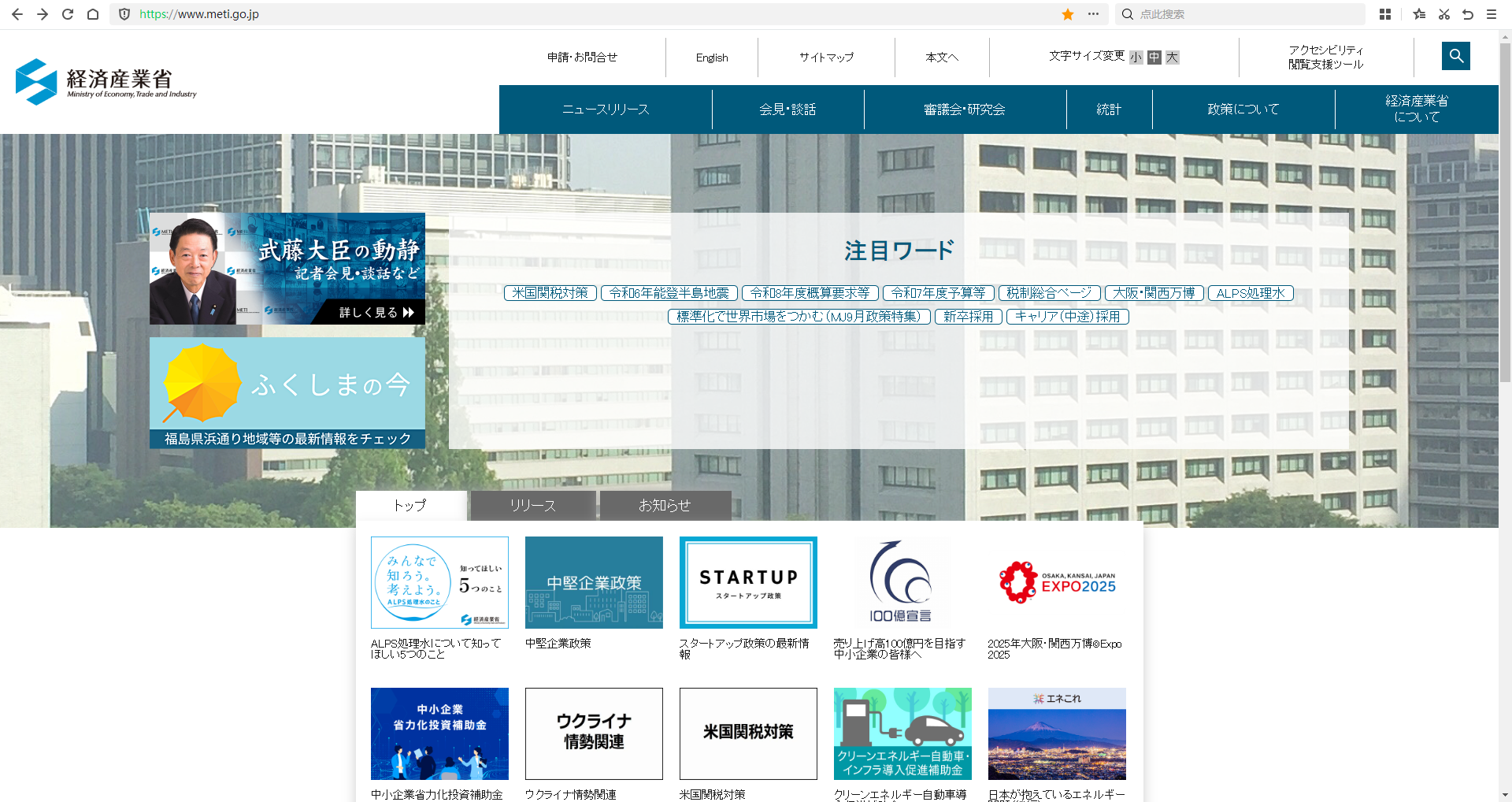Open クリーンエネルギー自動車 thumbnail
Viewport: 1512px width, 802px height.
point(902,733)
